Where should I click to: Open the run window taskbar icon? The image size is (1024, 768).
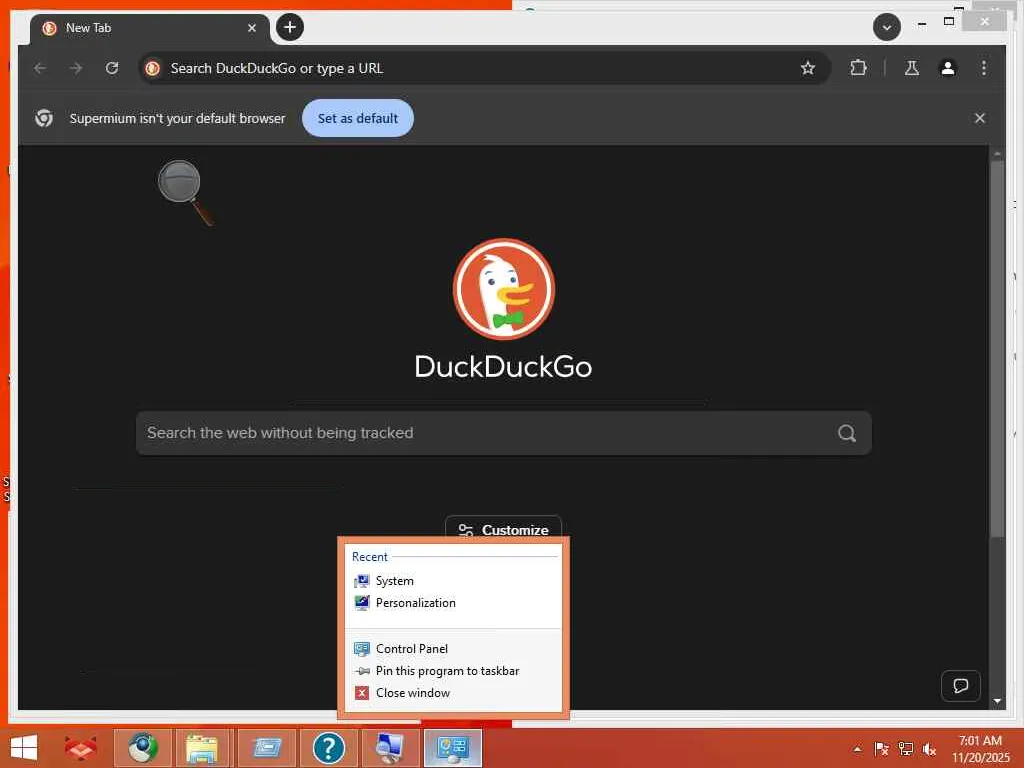267,748
